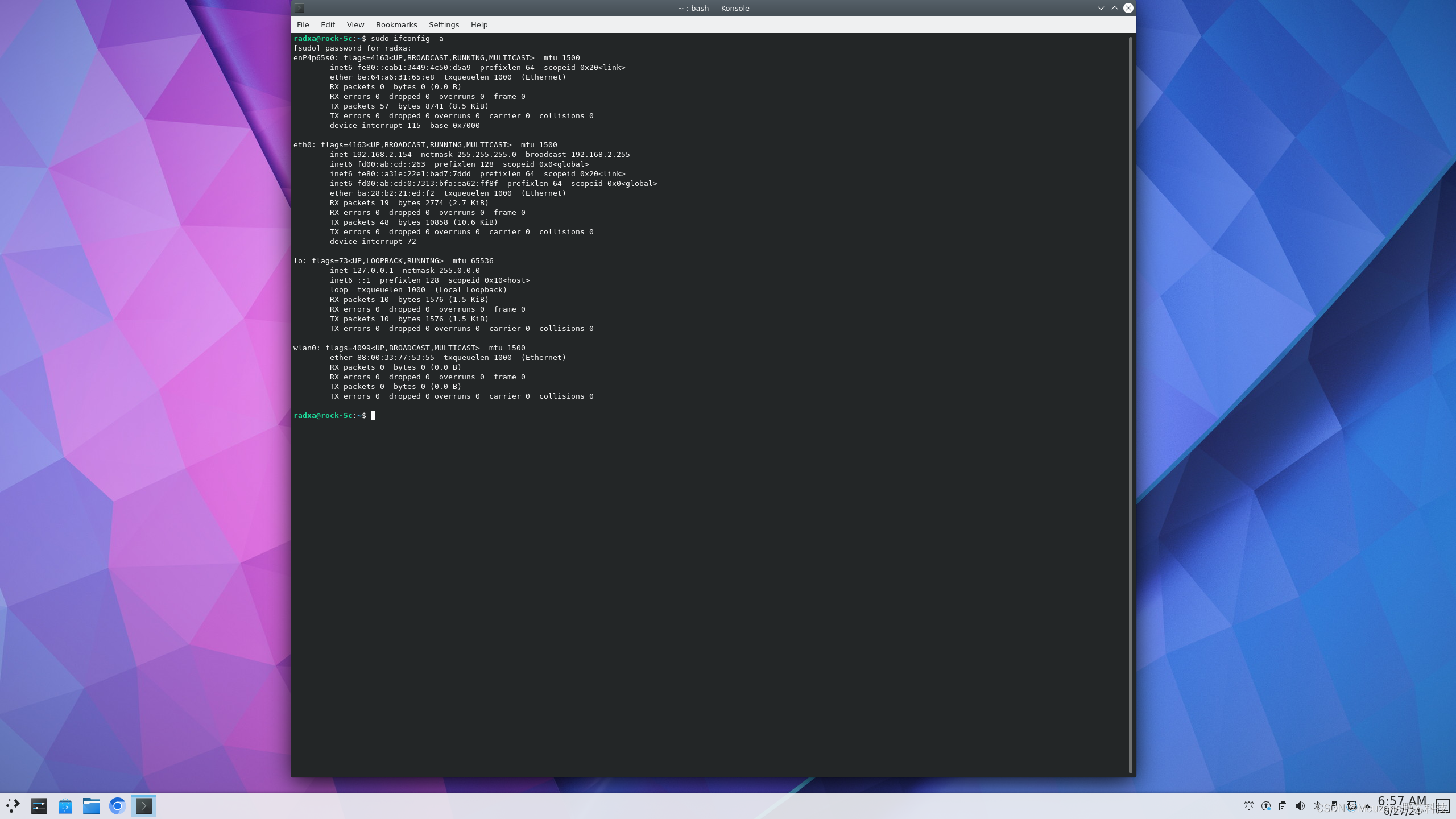
Task: Launch the Discover software store
Action: click(65, 806)
